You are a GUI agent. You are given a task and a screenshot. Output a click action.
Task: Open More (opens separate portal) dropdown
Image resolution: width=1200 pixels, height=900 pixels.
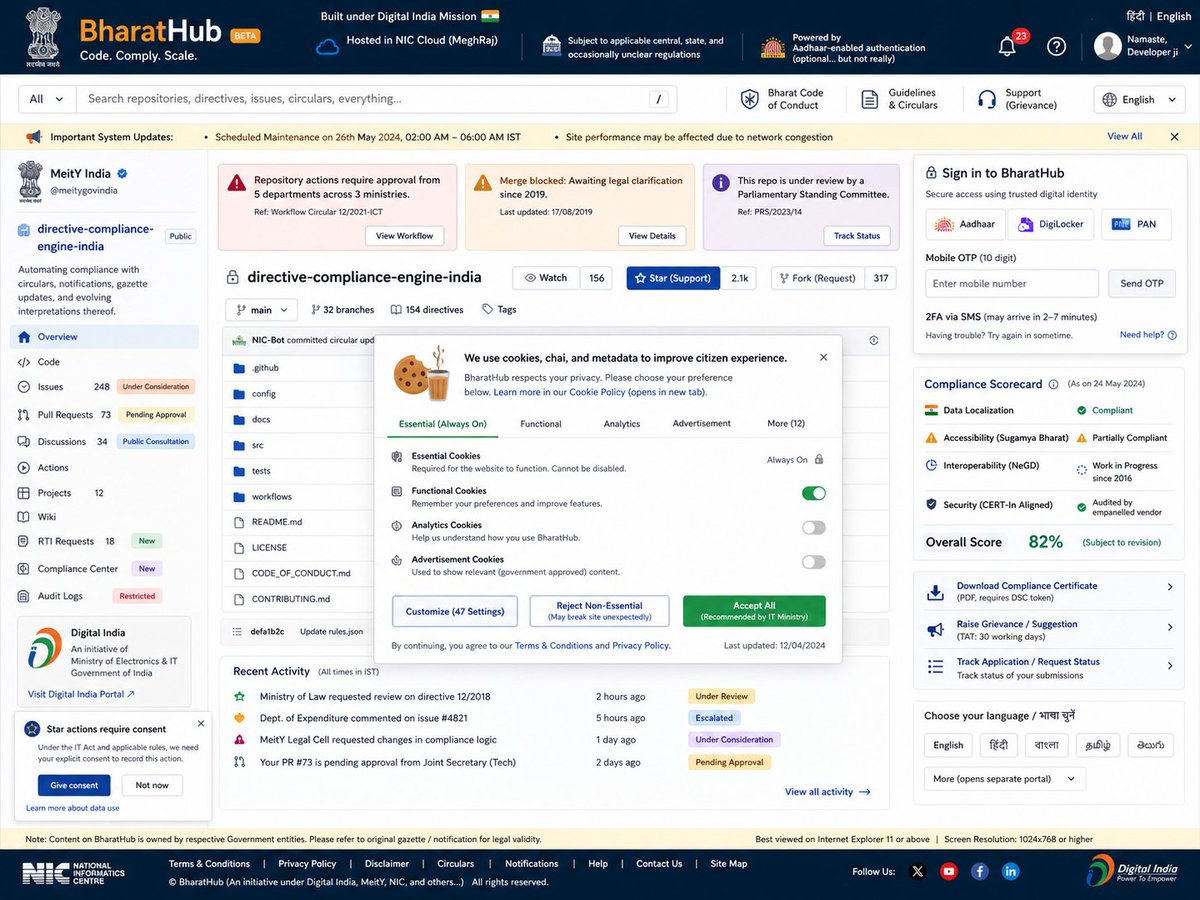[1005, 779]
